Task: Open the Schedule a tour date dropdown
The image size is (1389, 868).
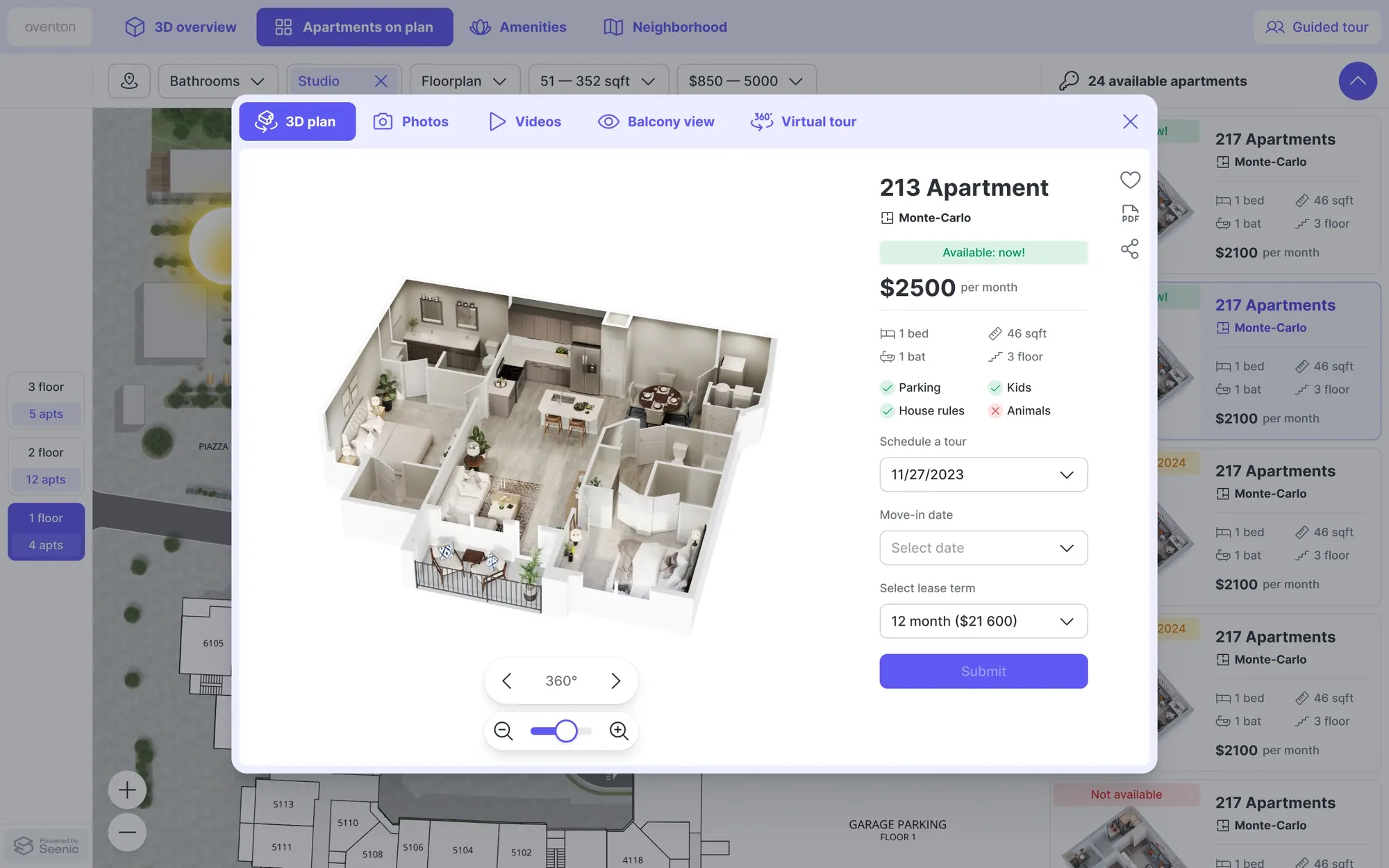Action: pos(983,474)
